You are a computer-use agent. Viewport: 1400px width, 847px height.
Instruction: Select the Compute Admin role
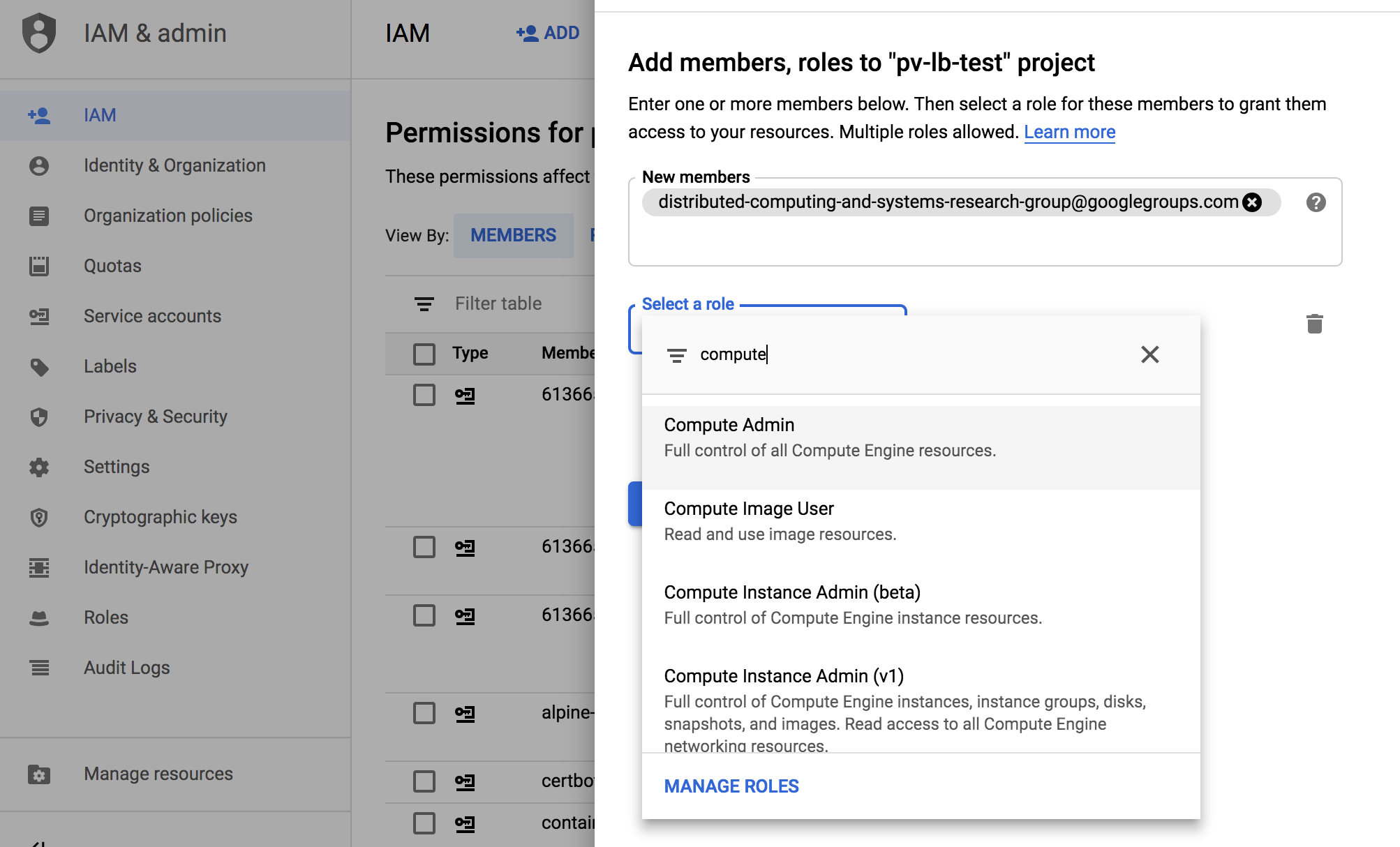921,447
